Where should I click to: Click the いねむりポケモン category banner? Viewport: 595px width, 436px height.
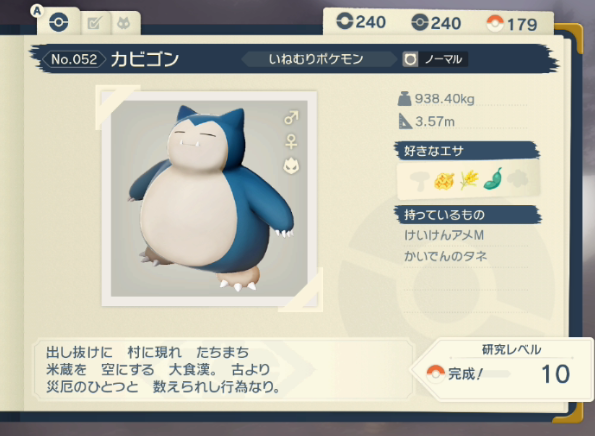pos(316,59)
